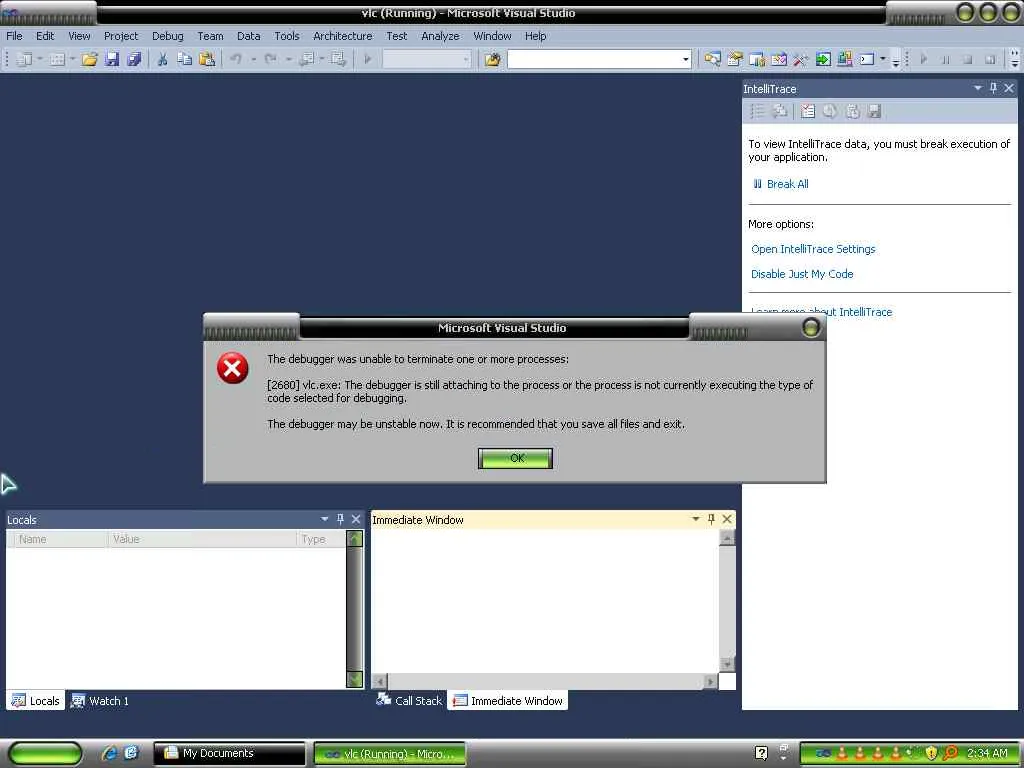Screen dimensions: 1024x768
Task: Click the Save All icon
Action: (134, 59)
